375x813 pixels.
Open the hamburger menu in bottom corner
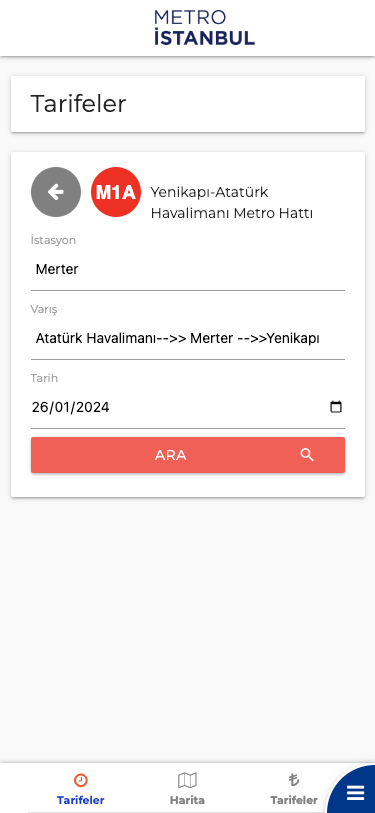coord(356,793)
